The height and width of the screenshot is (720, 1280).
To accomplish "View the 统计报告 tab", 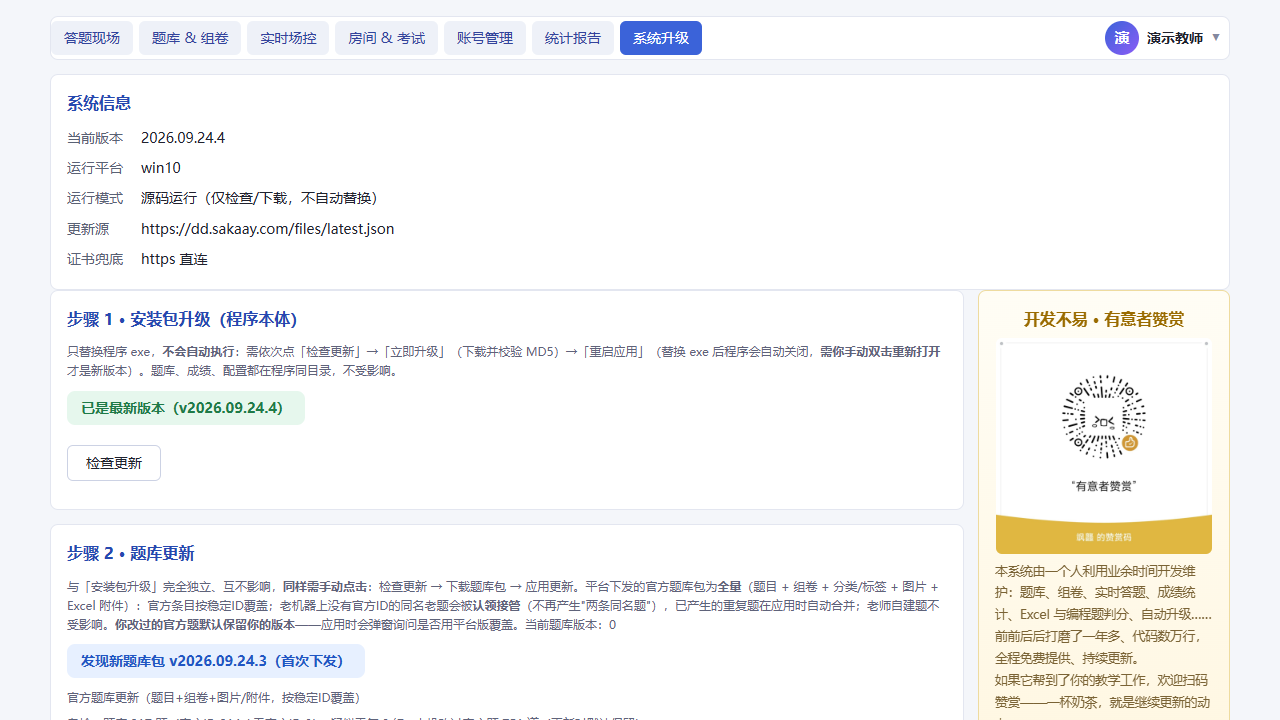I will click(x=573, y=38).
